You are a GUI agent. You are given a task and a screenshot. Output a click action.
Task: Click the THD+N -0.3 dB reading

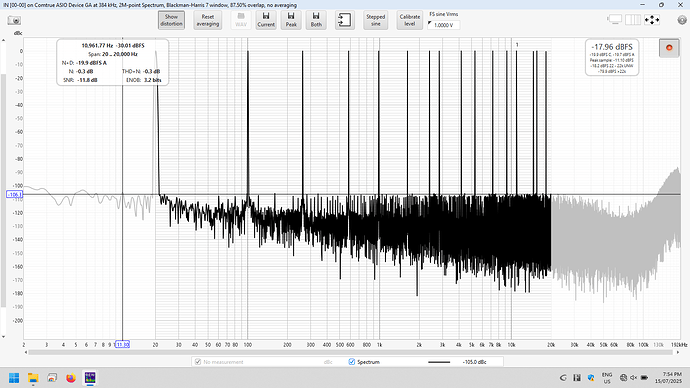pos(141,71)
